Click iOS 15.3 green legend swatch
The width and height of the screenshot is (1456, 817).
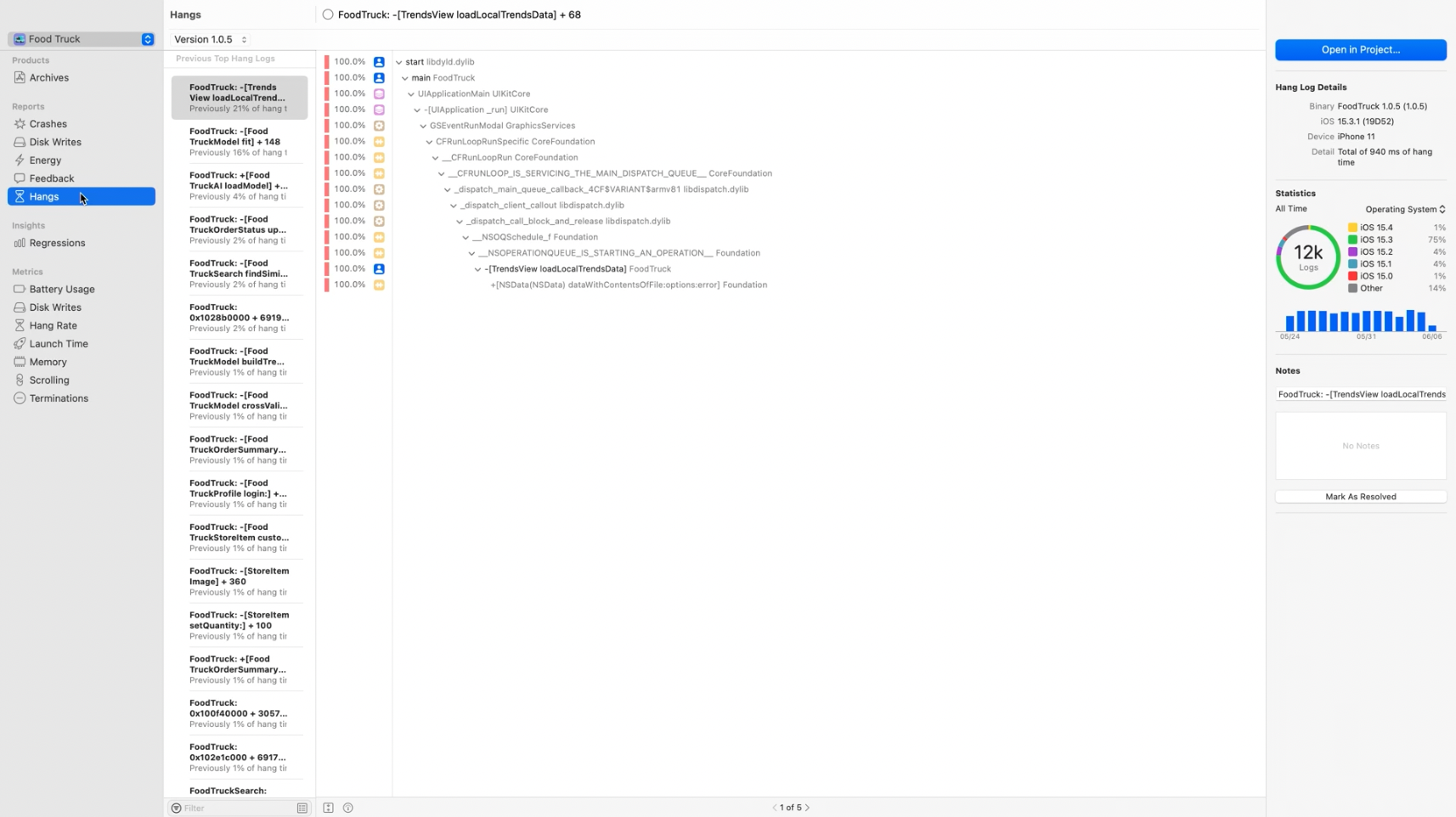pos(1352,239)
